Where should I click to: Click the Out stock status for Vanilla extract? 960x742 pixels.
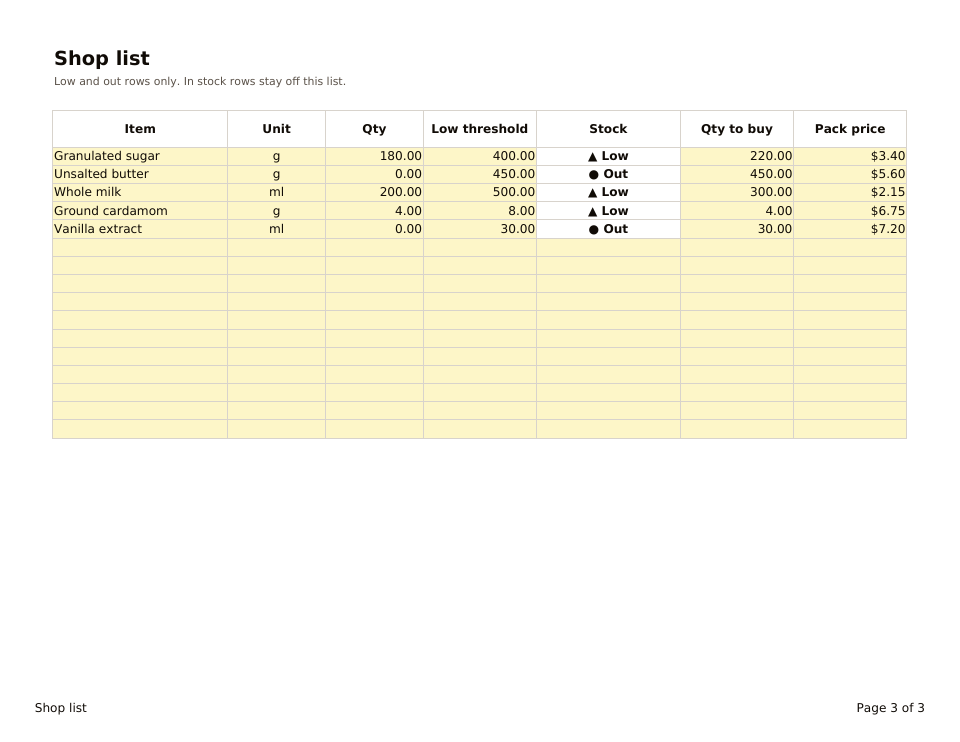click(608, 229)
